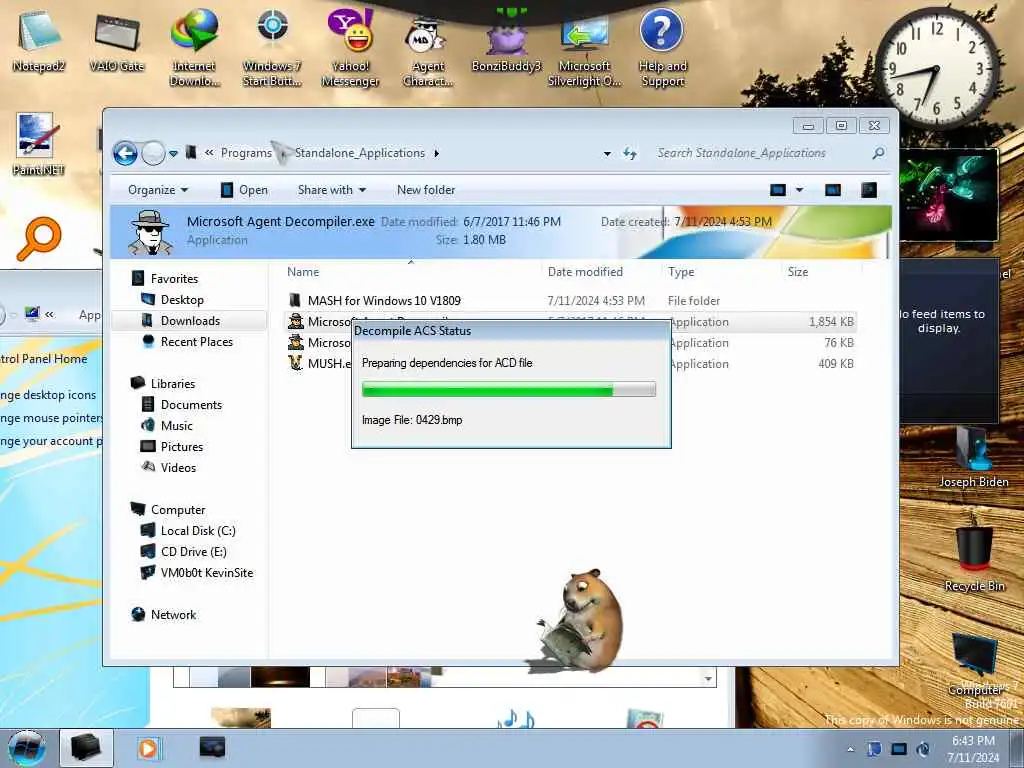Open the theme list dropdown arrow in Personalization window
The width and height of the screenshot is (1024, 768).
[x=708, y=679]
